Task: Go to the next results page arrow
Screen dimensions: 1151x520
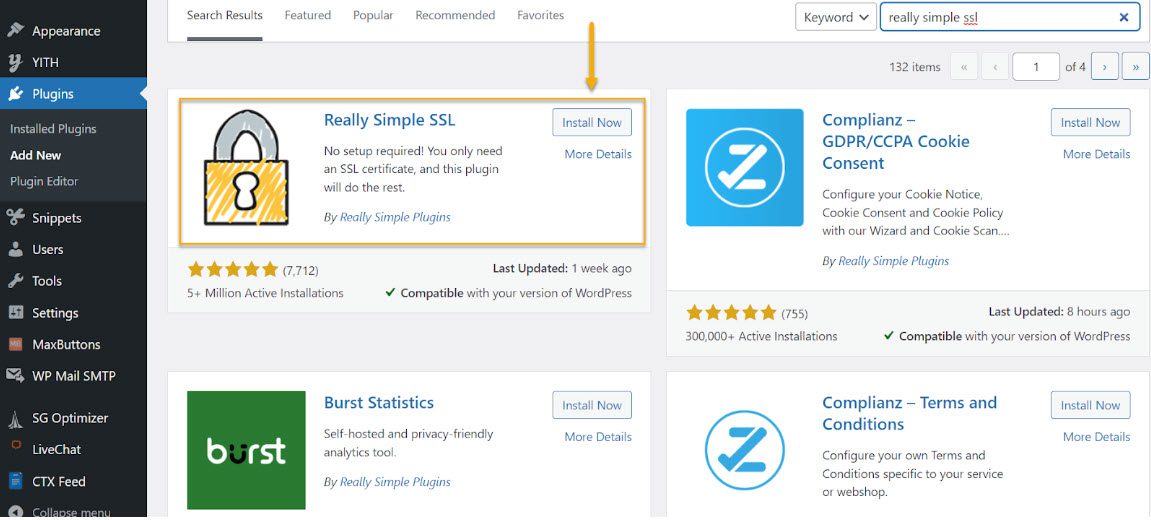Action: (1104, 67)
